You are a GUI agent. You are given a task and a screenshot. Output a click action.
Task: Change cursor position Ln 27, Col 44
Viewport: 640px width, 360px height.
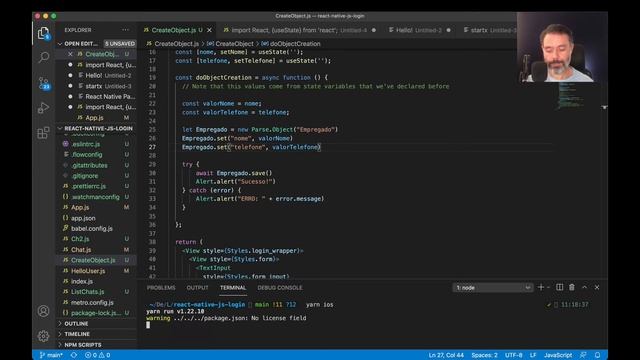point(446,355)
